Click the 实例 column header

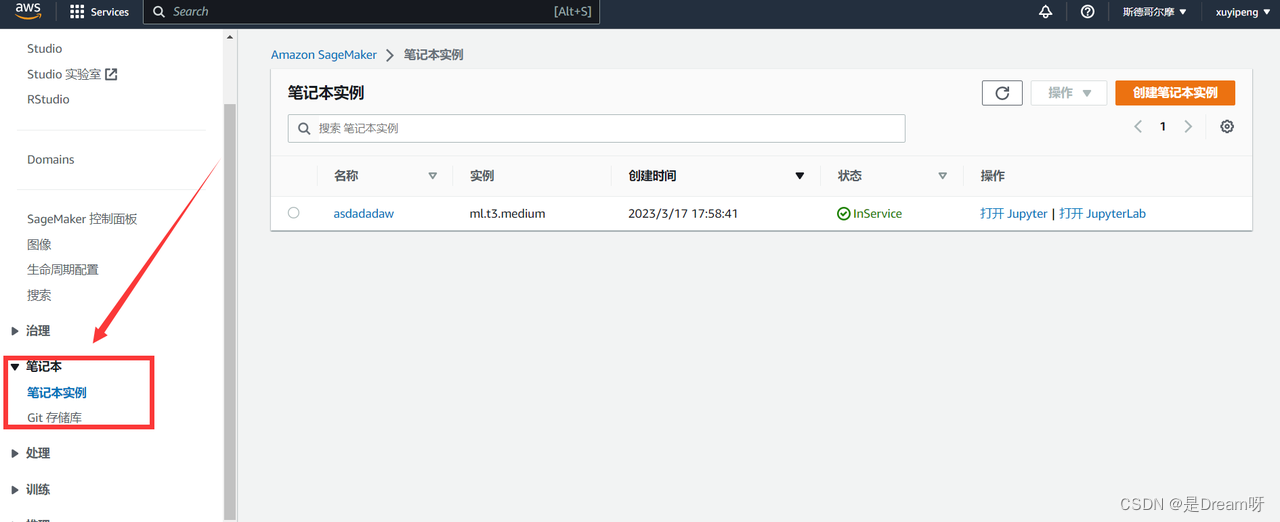[x=482, y=176]
